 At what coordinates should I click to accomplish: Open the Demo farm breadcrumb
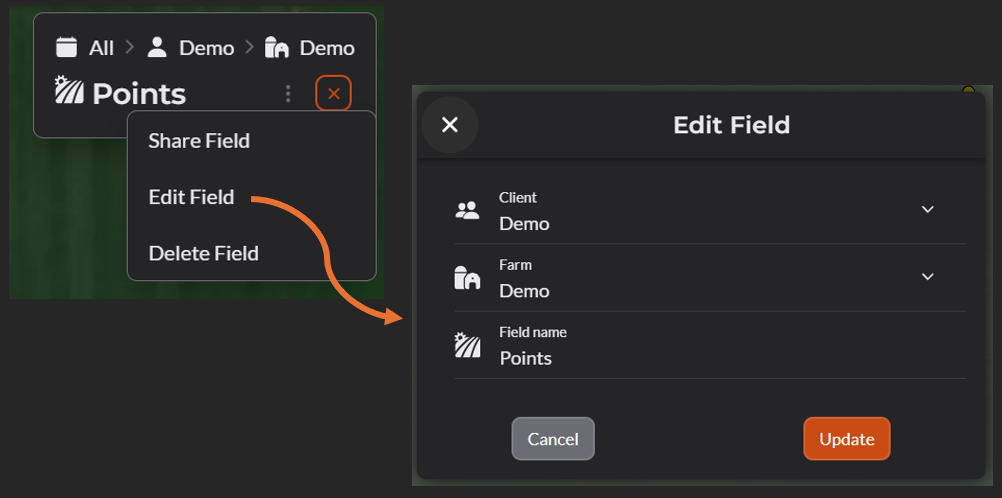(327, 48)
